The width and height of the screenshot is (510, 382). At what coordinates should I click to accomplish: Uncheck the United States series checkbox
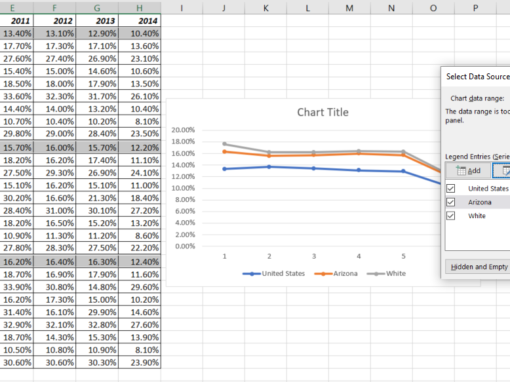[451, 188]
